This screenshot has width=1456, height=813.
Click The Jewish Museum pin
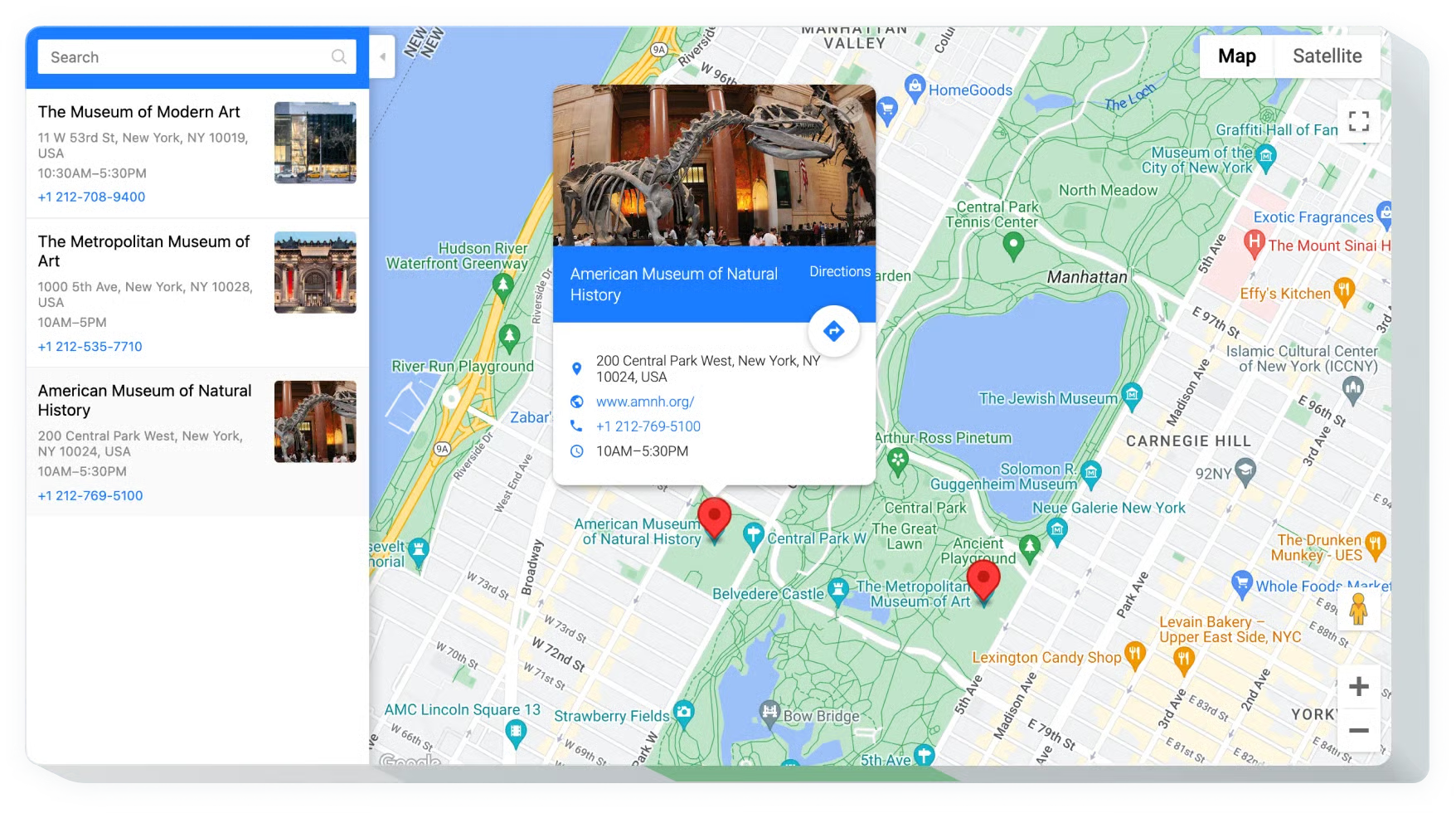pos(1132,396)
